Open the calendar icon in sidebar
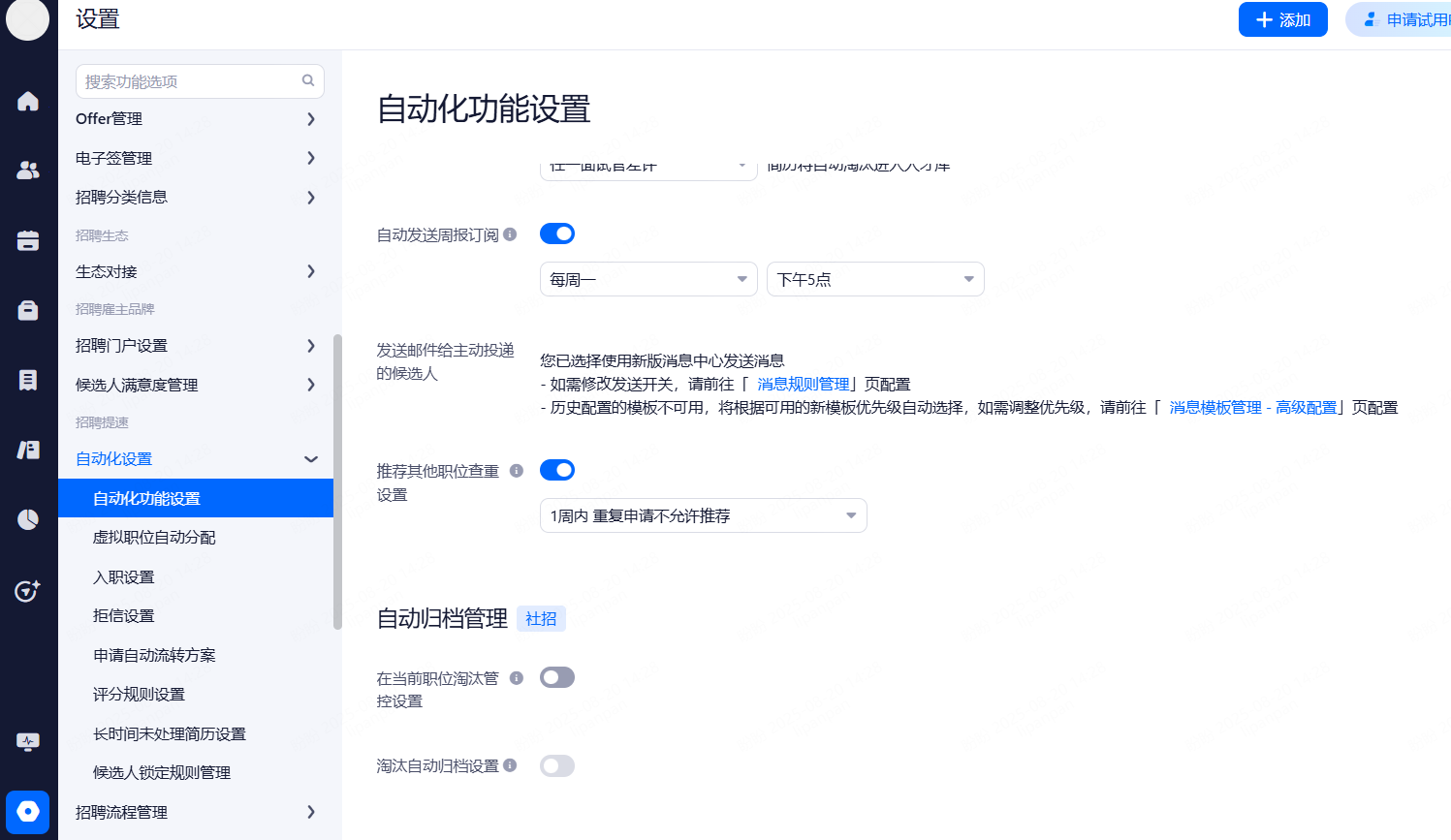Viewport: 1451px width, 840px height. point(28,240)
